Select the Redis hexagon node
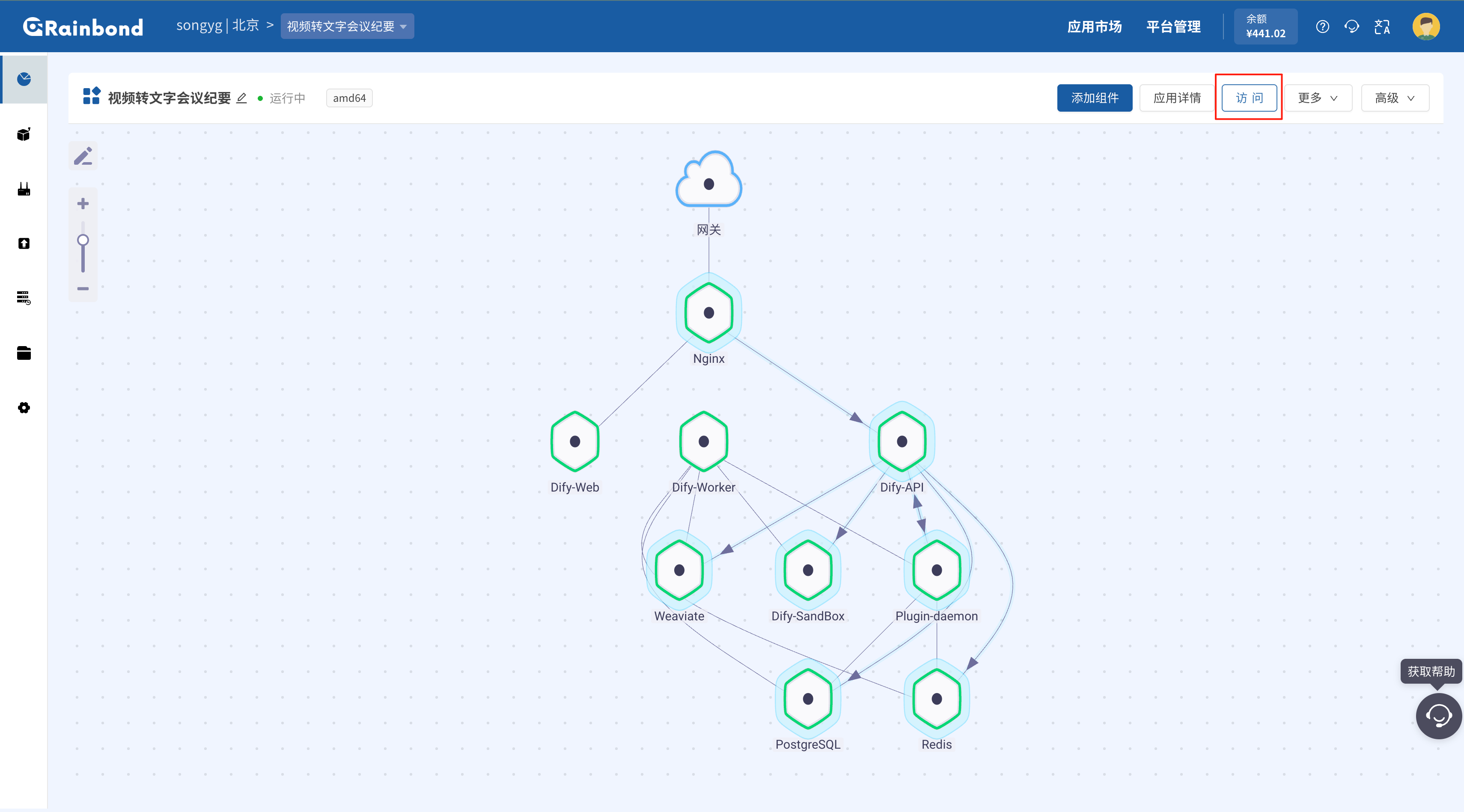1464x812 pixels. click(937, 699)
